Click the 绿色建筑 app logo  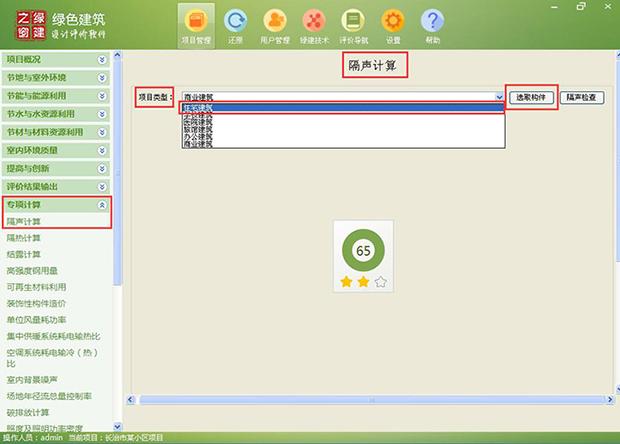coord(60,25)
